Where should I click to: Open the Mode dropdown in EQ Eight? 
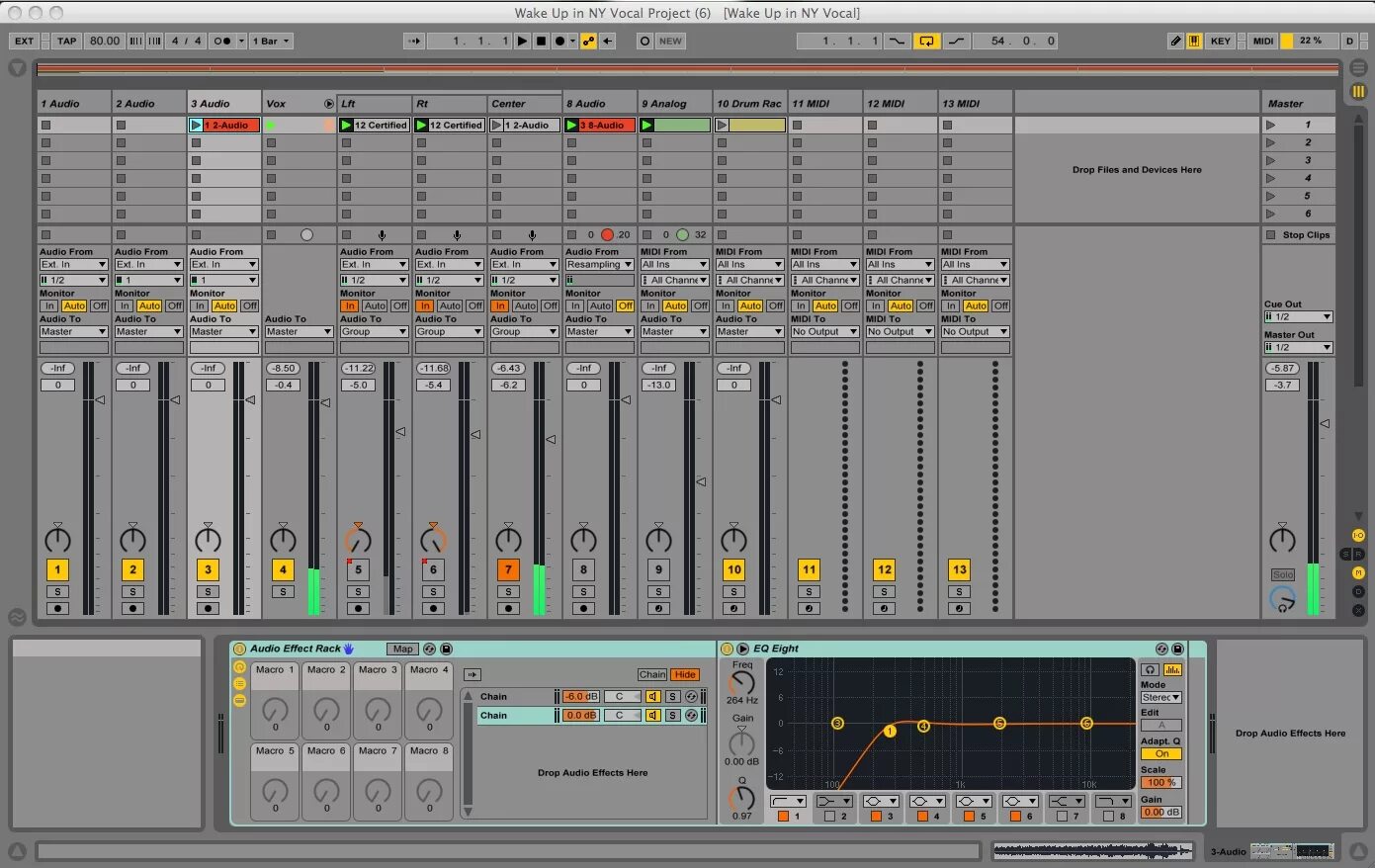tap(1160, 697)
